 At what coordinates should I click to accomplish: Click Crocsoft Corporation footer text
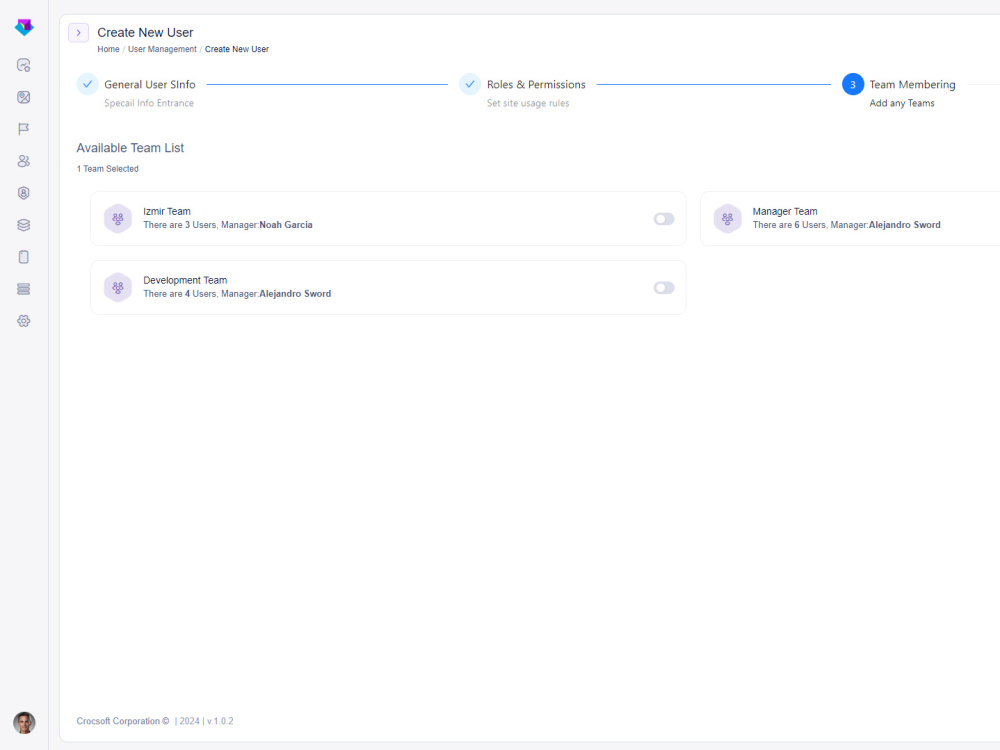coord(122,721)
